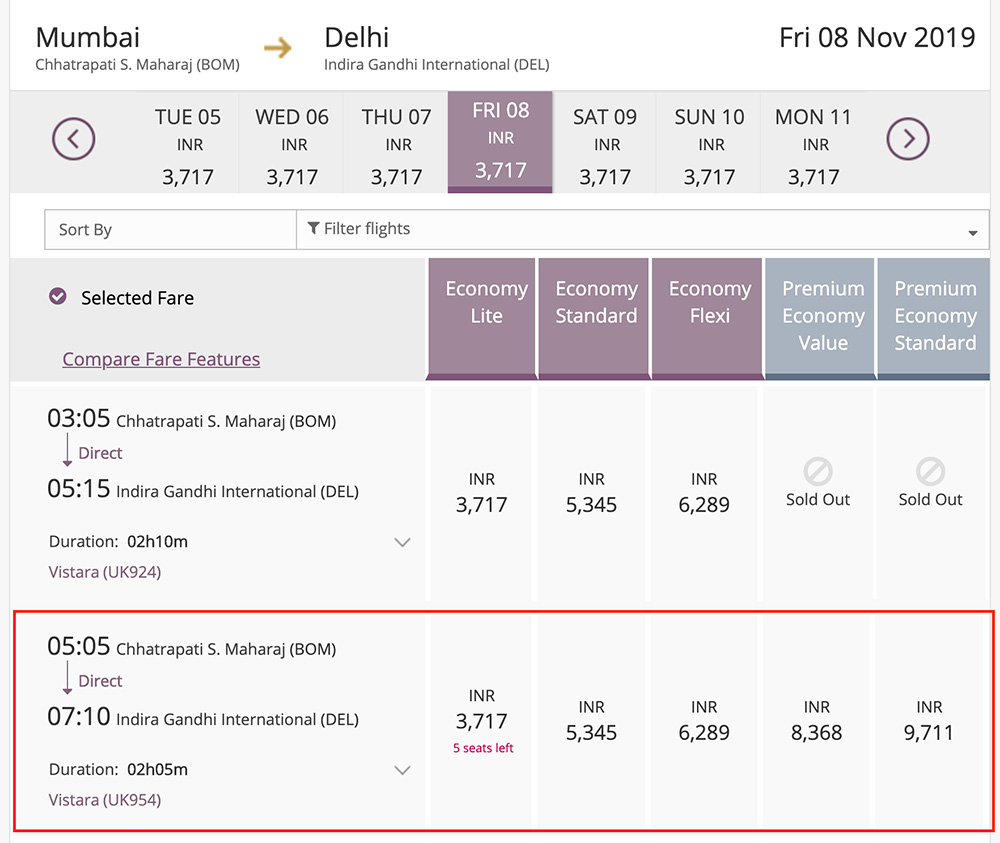Expand details of the 03:05 flight

point(402,542)
